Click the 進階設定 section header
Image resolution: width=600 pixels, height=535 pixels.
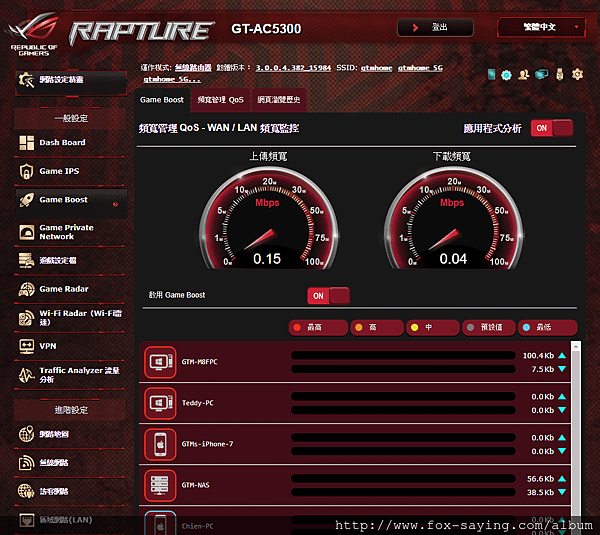pos(70,410)
